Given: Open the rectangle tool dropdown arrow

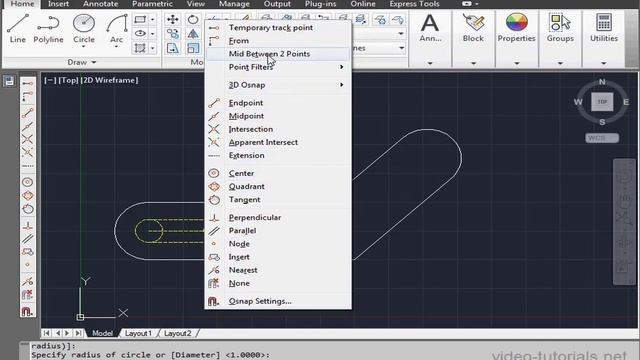Looking at the screenshot, I should (x=153, y=19).
